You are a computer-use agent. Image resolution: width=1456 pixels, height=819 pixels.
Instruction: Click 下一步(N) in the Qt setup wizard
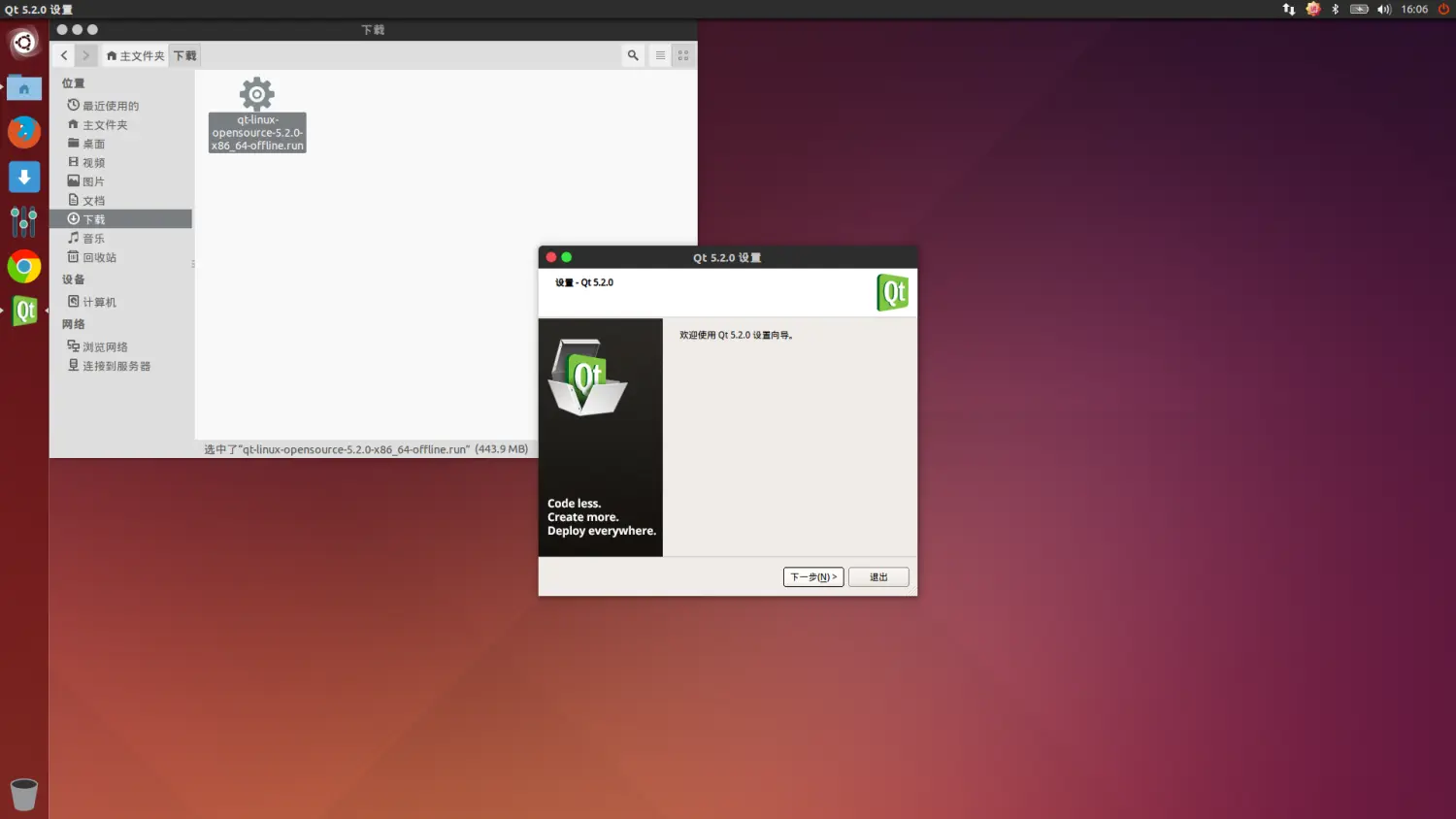(x=813, y=577)
